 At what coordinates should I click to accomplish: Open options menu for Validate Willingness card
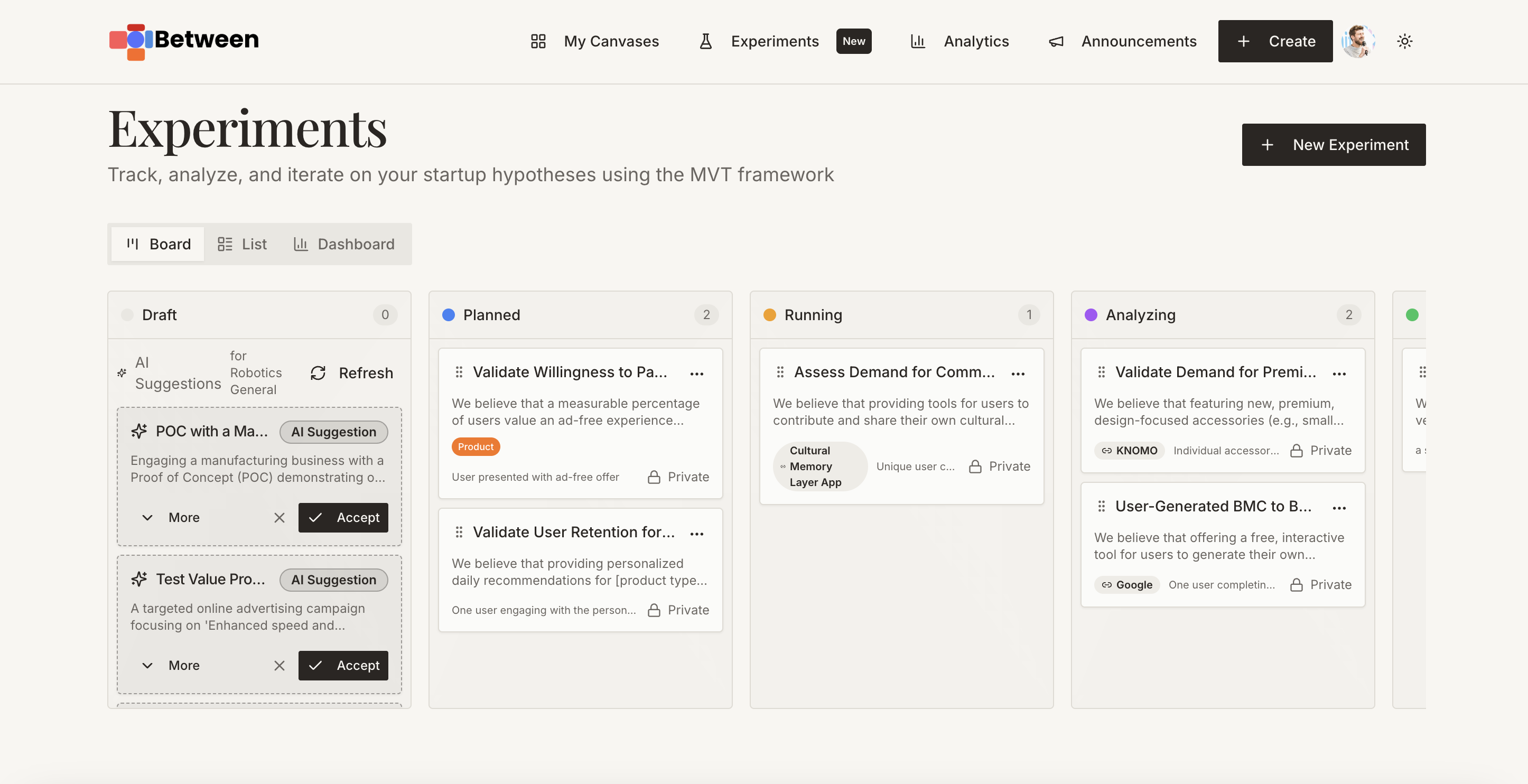tap(696, 374)
